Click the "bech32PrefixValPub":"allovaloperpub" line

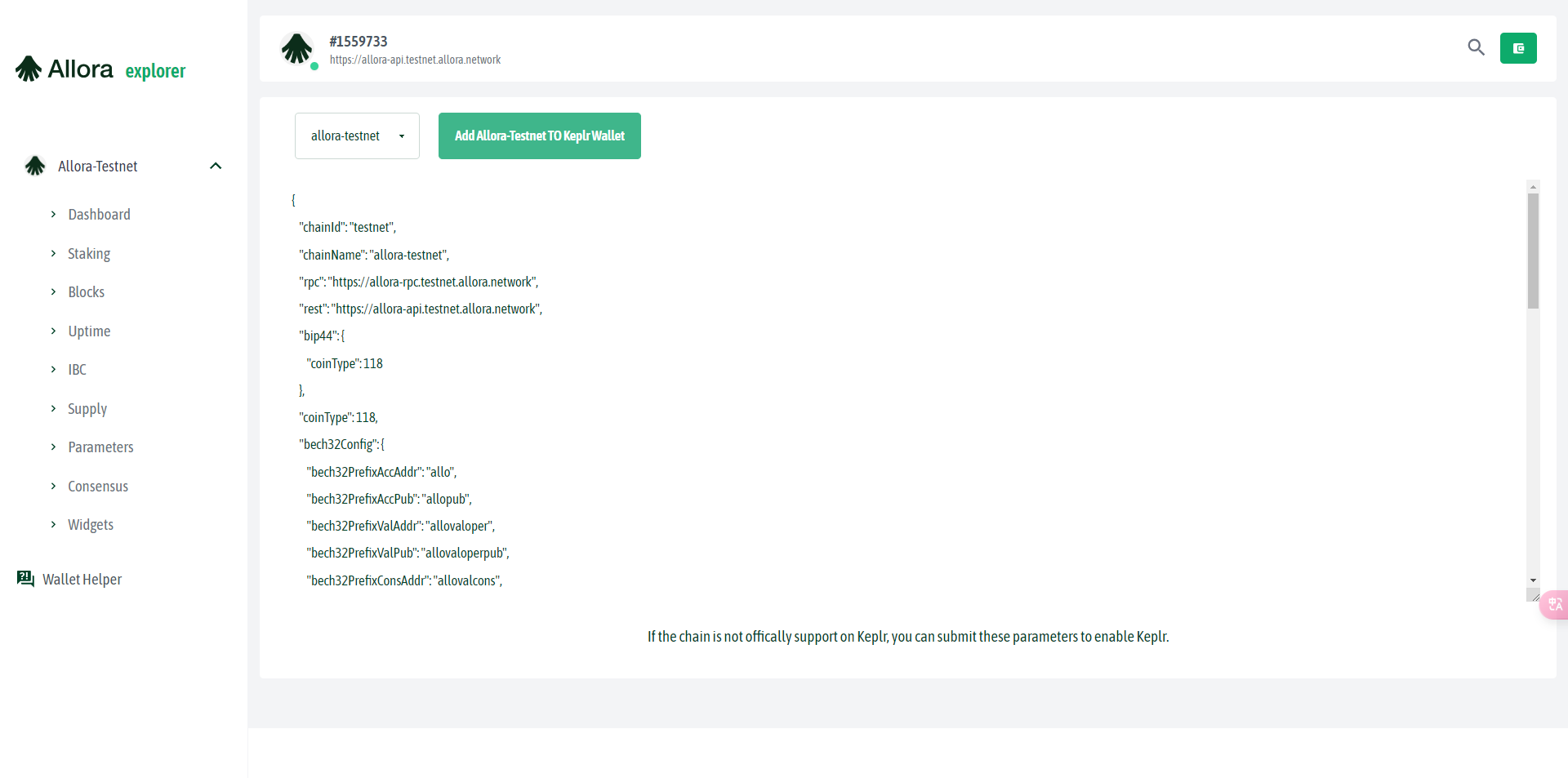pyautogui.click(x=408, y=553)
